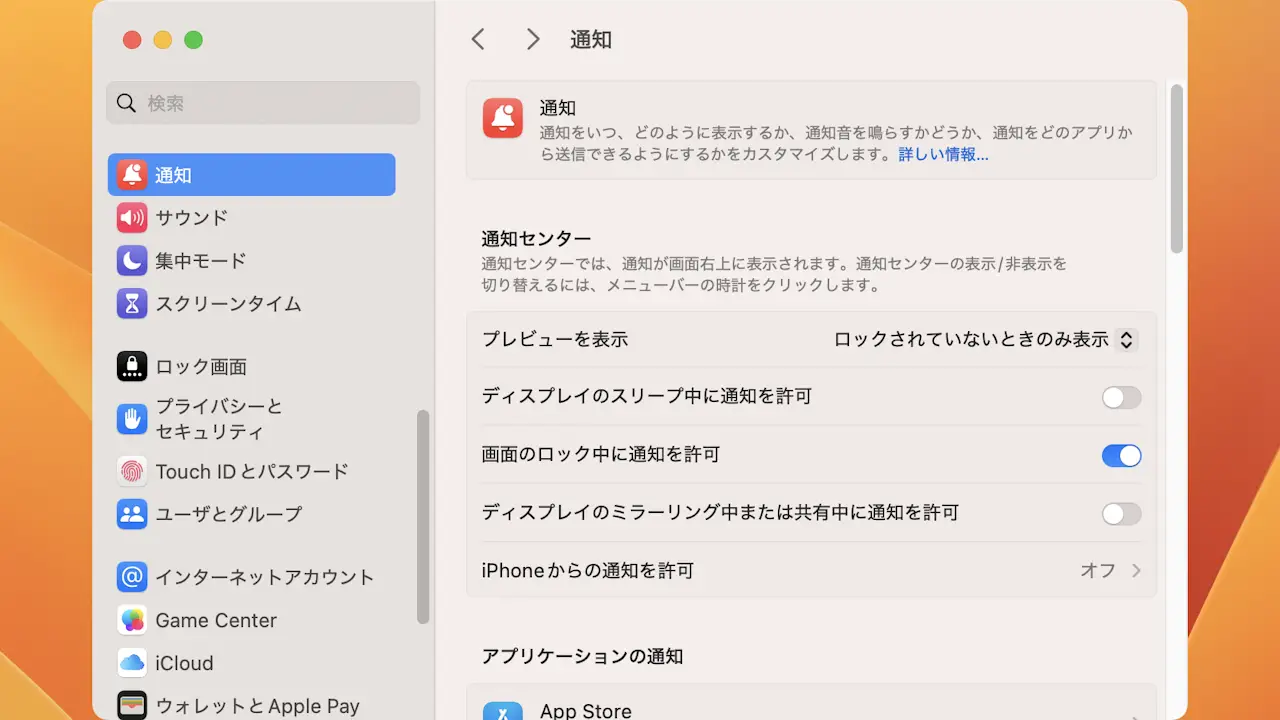Toggle notifications during display mirroring or sharing
The image size is (1280, 720).
click(x=1121, y=513)
